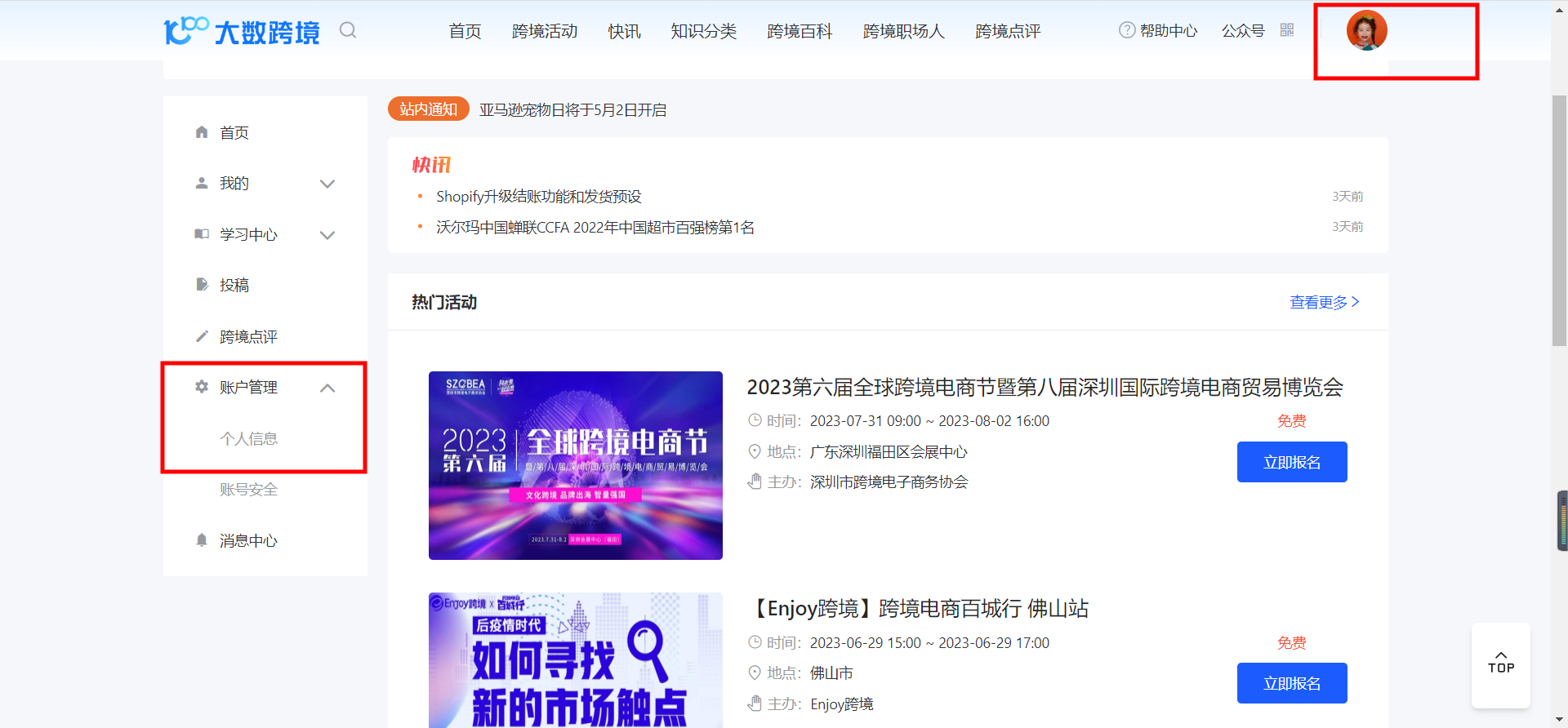Open the user avatar menu

click(1367, 30)
